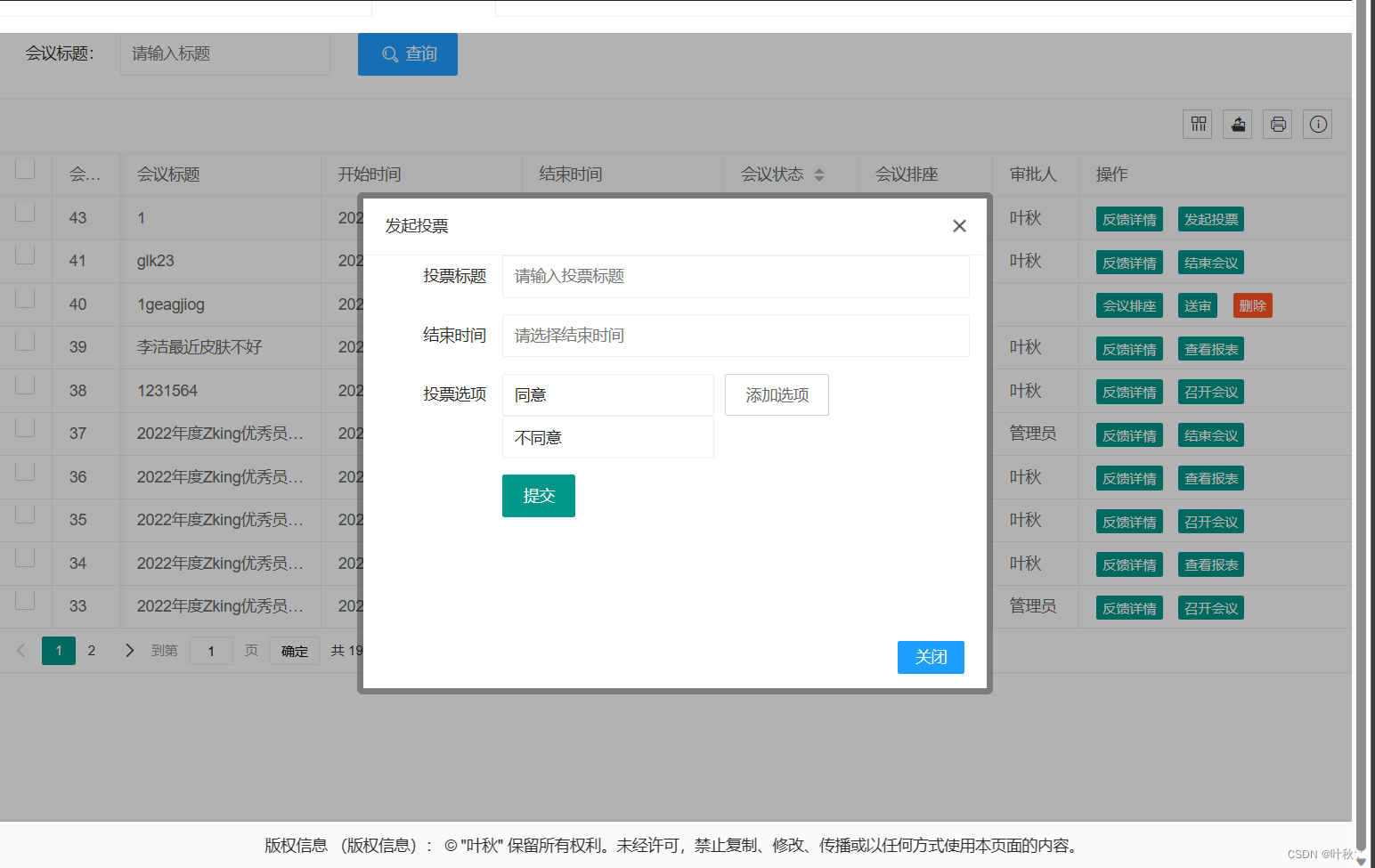The image size is (1375, 868).
Task: Click 会议排座 for meeting 40
Action: [x=1129, y=305]
